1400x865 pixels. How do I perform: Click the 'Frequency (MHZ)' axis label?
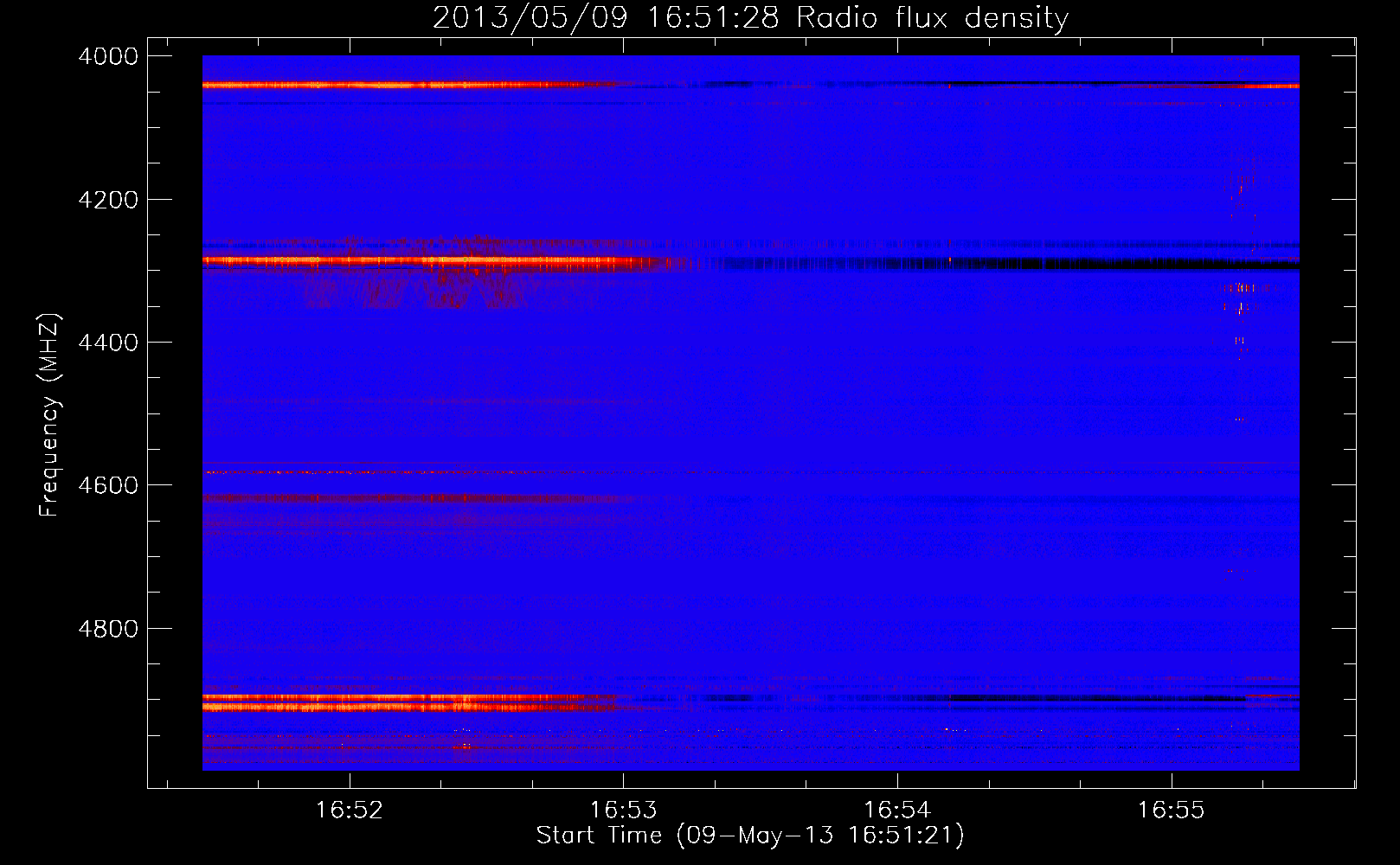(x=50, y=415)
